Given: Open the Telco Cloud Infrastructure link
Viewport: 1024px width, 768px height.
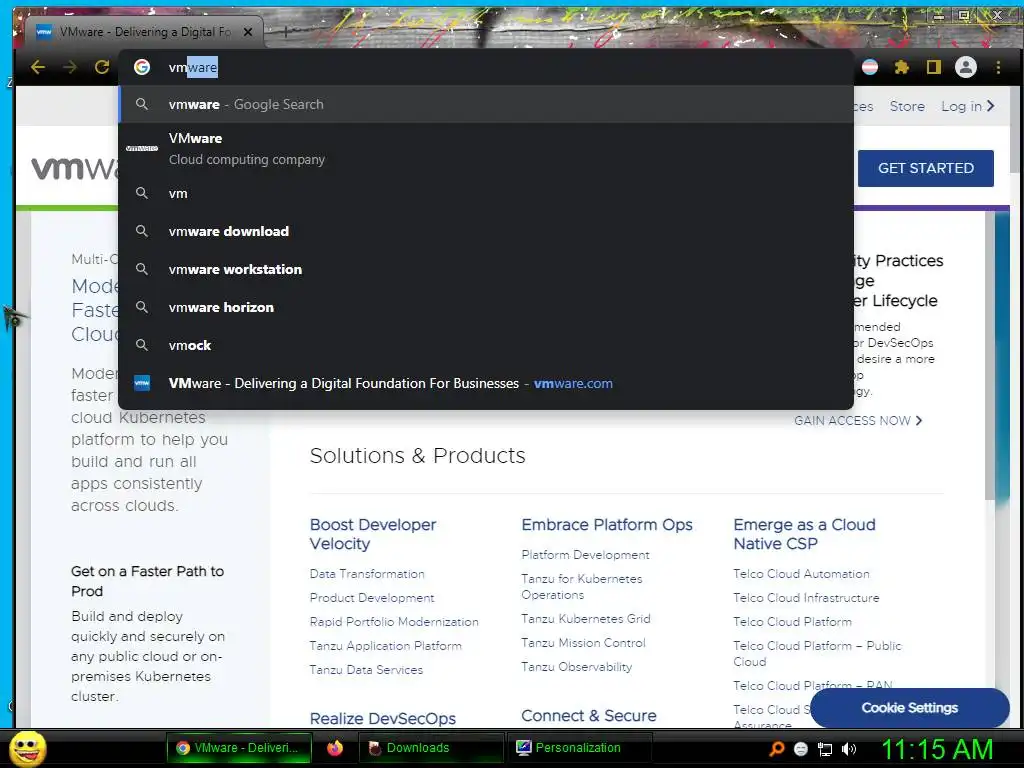Looking at the screenshot, I should click(x=806, y=598).
